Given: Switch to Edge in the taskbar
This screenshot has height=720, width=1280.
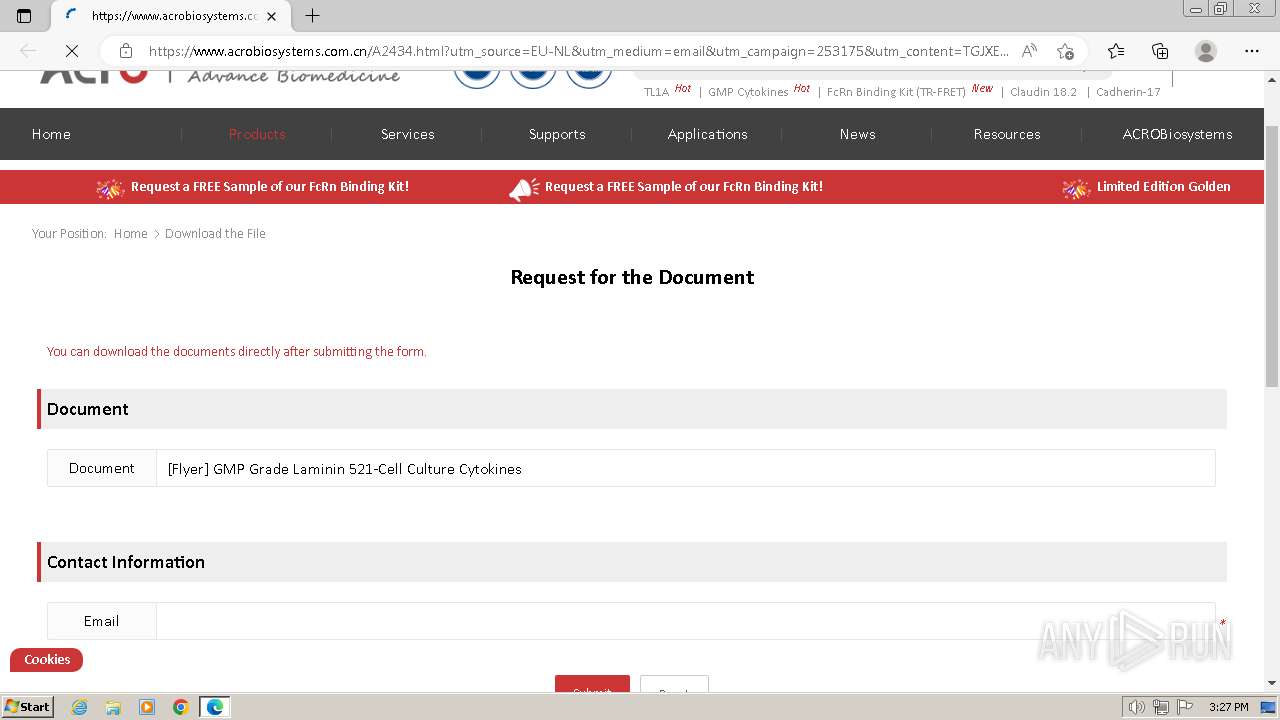Looking at the screenshot, I should (x=215, y=707).
